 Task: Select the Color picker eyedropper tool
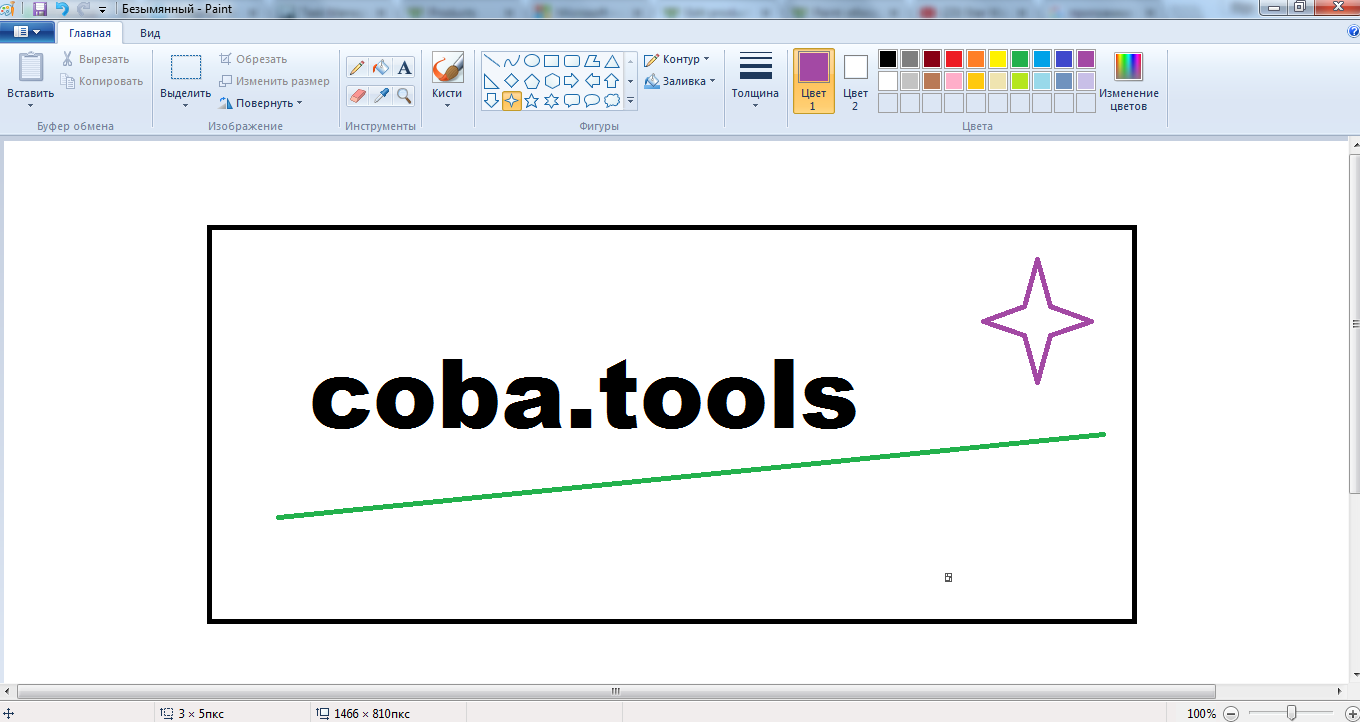pos(381,96)
